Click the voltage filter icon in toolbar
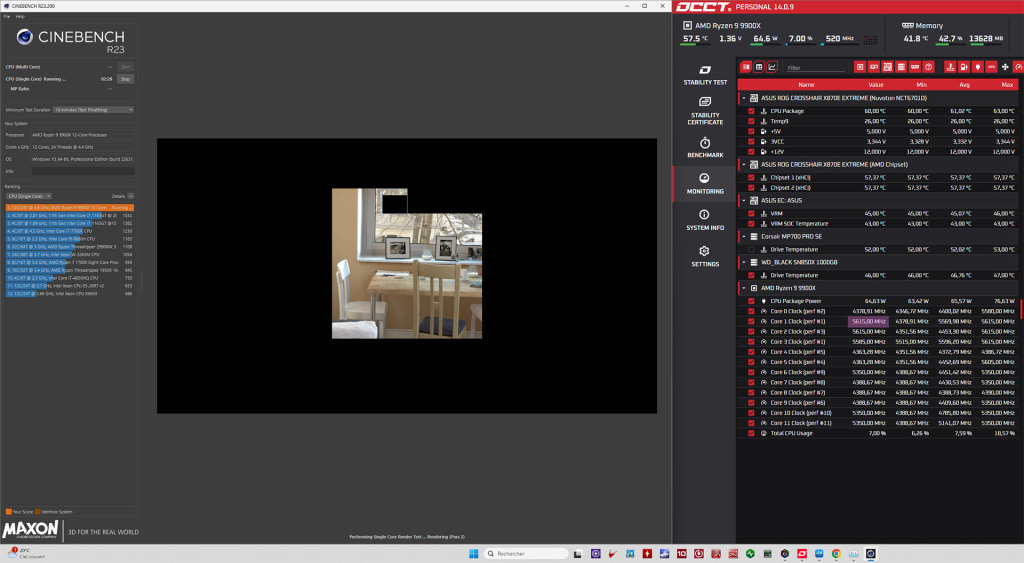Viewport: 1024px width, 563px height. pyautogui.click(x=964, y=67)
